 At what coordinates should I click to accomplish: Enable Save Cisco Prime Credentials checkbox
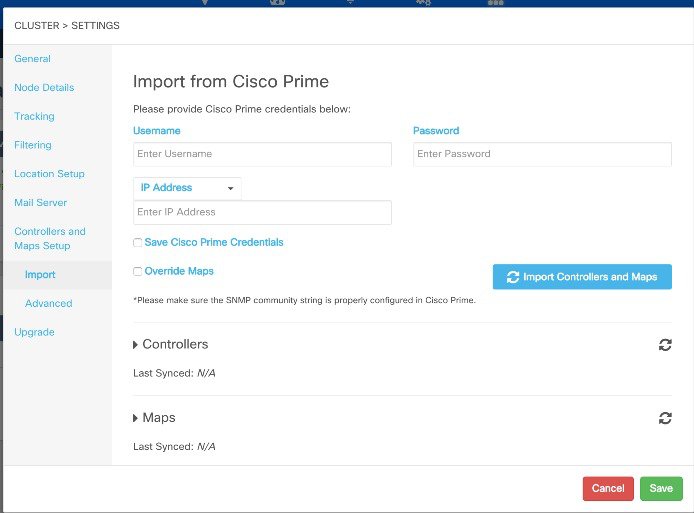pyautogui.click(x=138, y=243)
